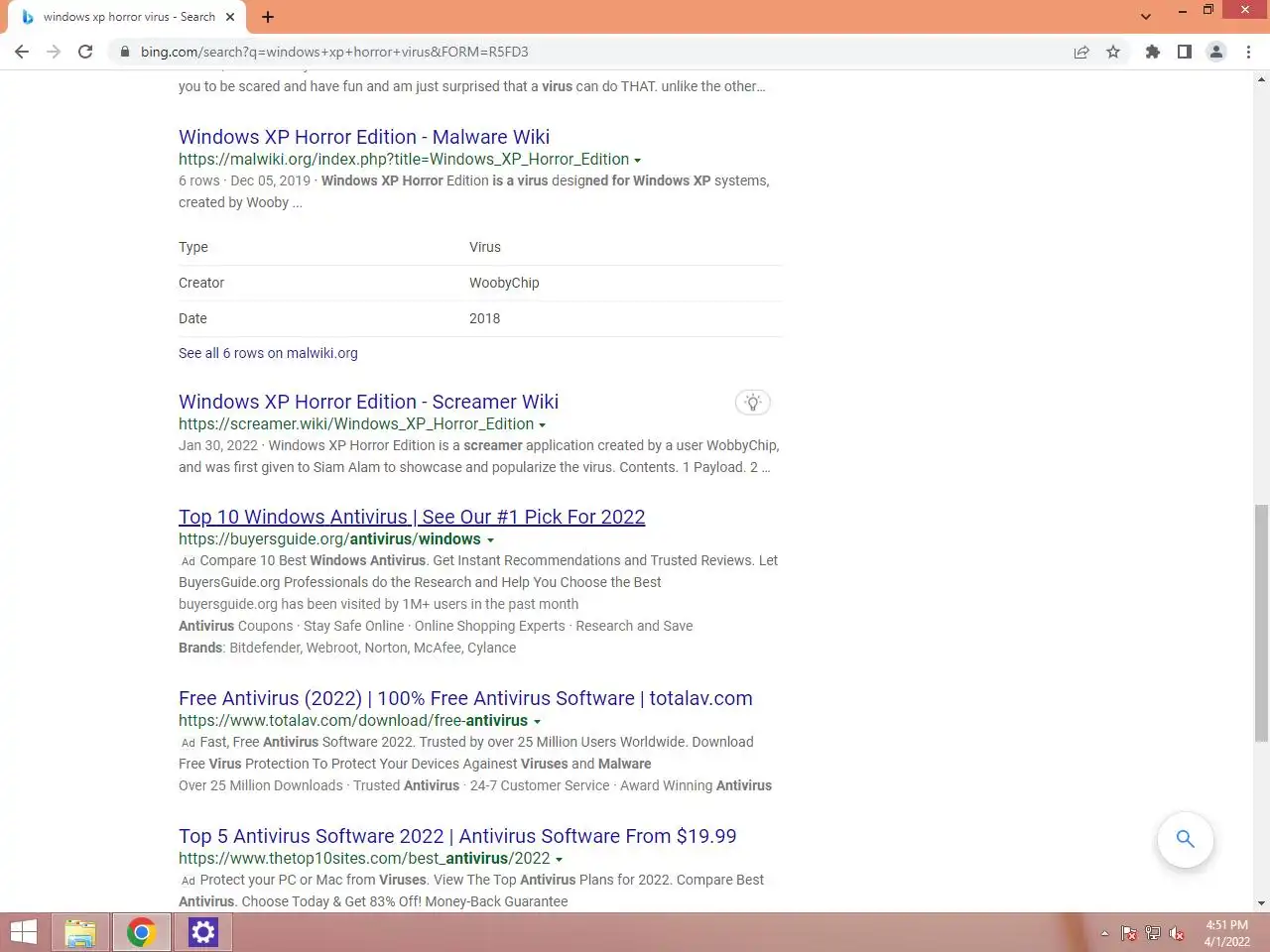Open the tab search chevron

point(1146,17)
